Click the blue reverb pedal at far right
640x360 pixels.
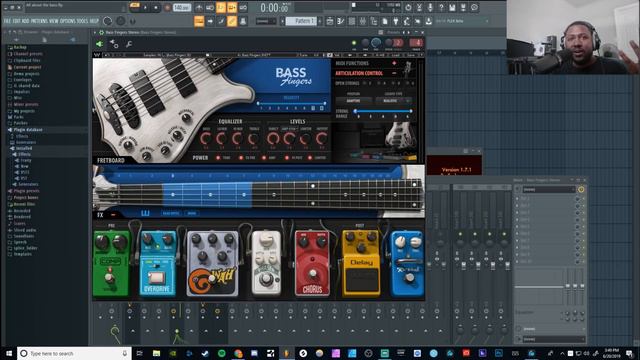point(407,262)
